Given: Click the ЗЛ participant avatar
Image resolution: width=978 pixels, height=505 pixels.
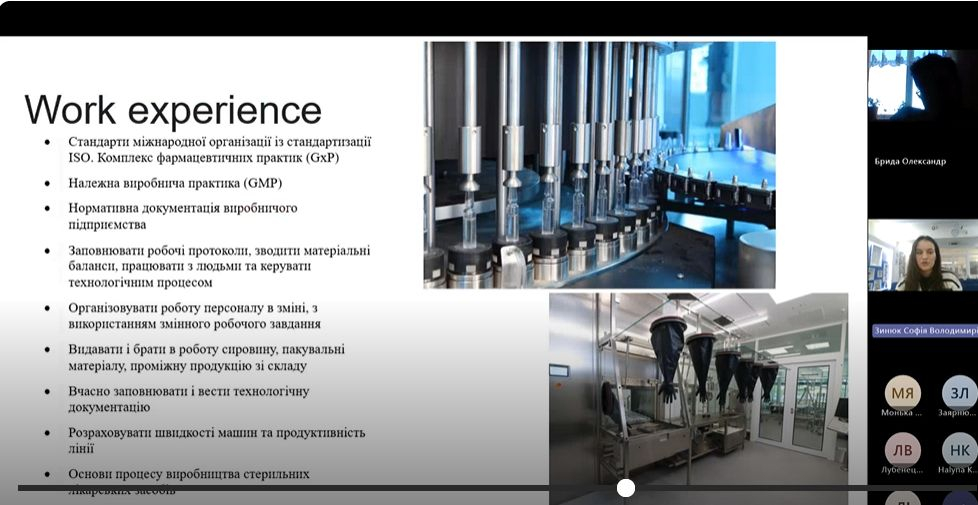Looking at the screenshot, I should click(x=958, y=392).
